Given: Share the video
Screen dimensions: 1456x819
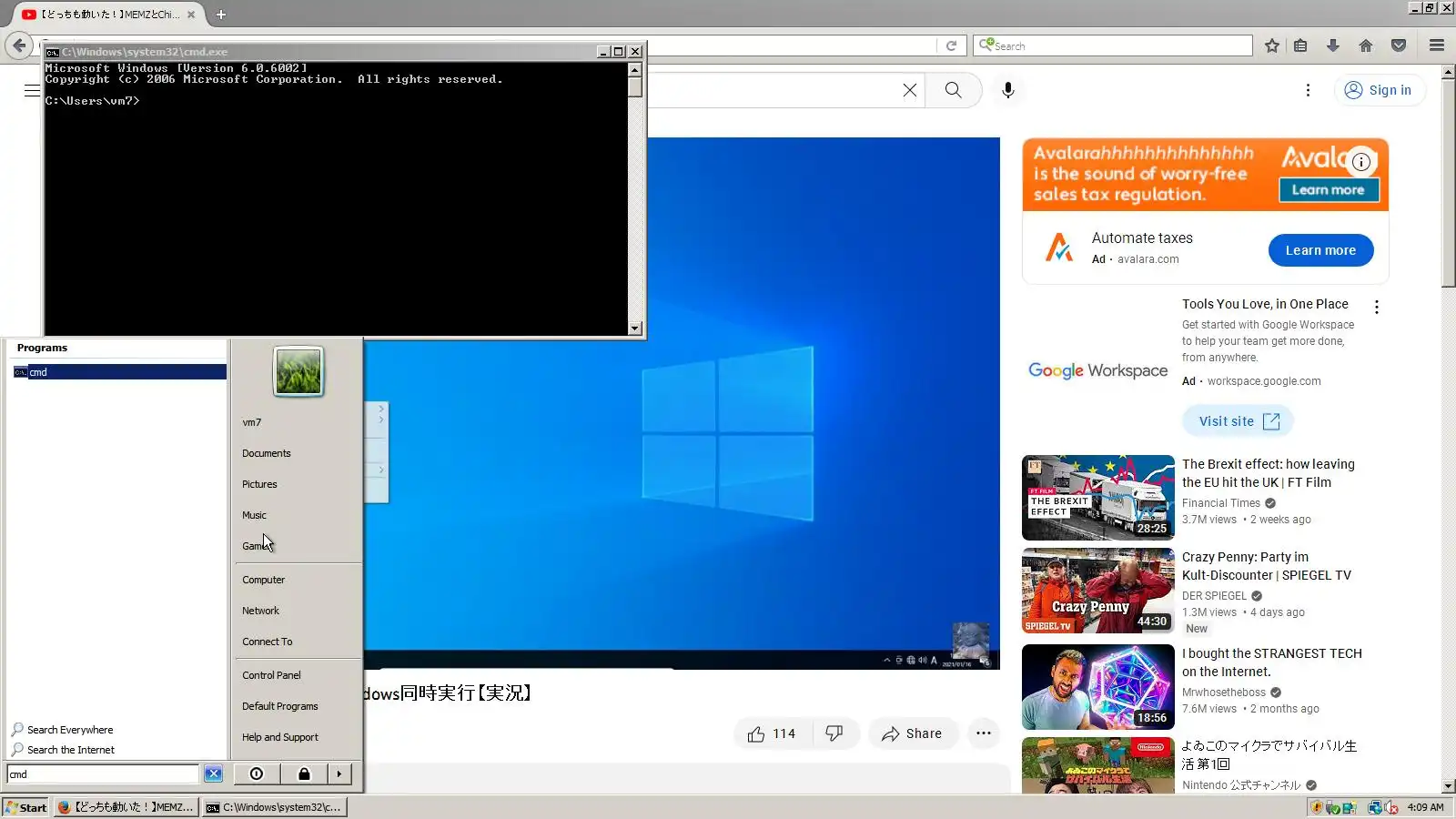Looking at the screenshot, I should pos(912,733).
